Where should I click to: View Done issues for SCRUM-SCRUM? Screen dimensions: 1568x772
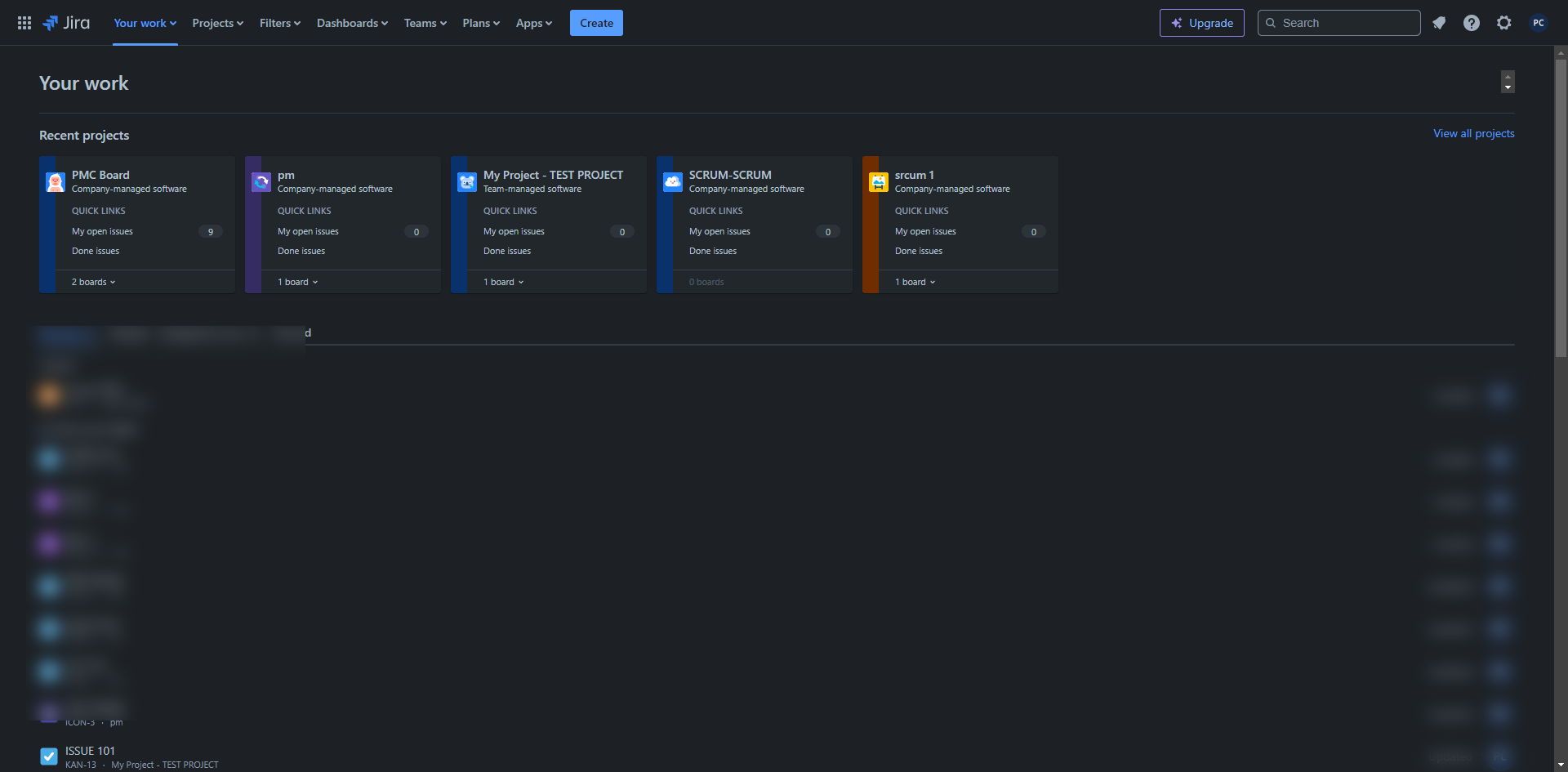click(713, 251)
